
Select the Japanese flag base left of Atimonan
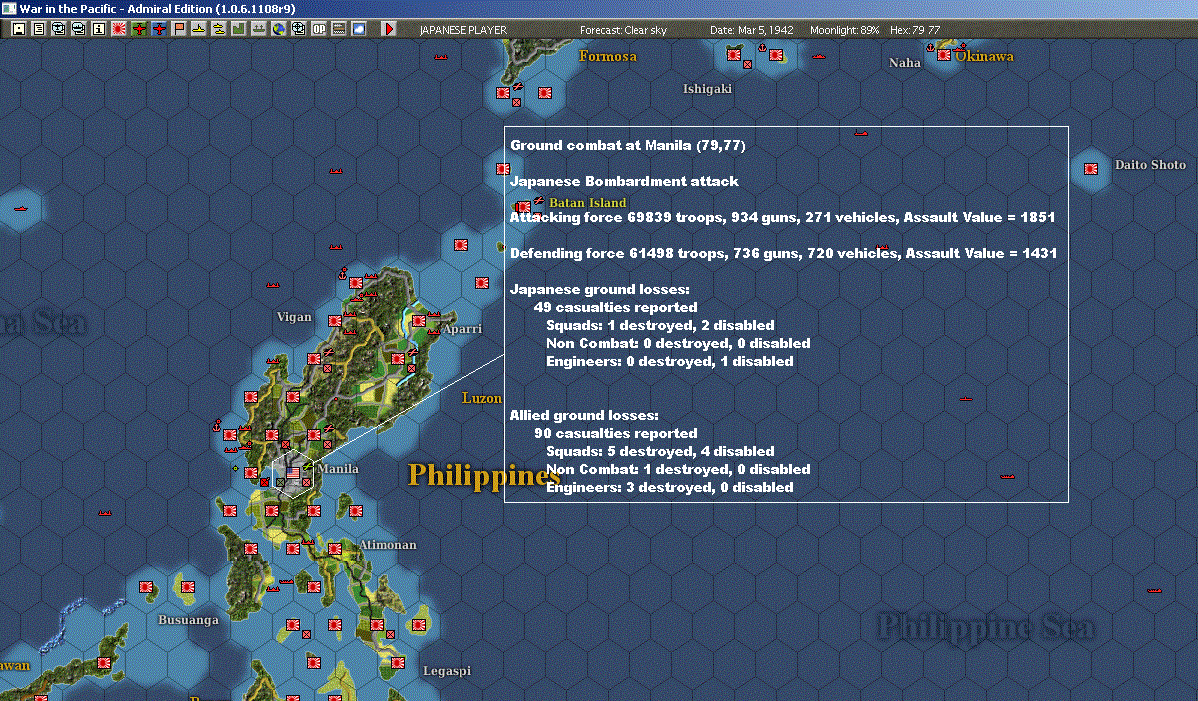[335, 548]
